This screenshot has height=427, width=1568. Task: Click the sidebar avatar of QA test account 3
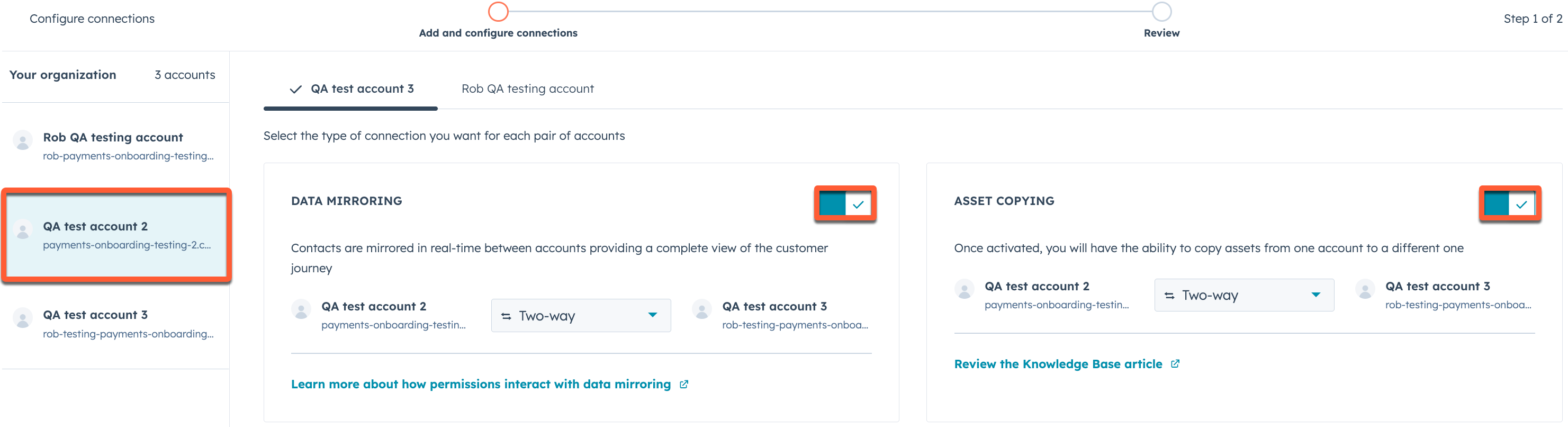coord(23,318)
